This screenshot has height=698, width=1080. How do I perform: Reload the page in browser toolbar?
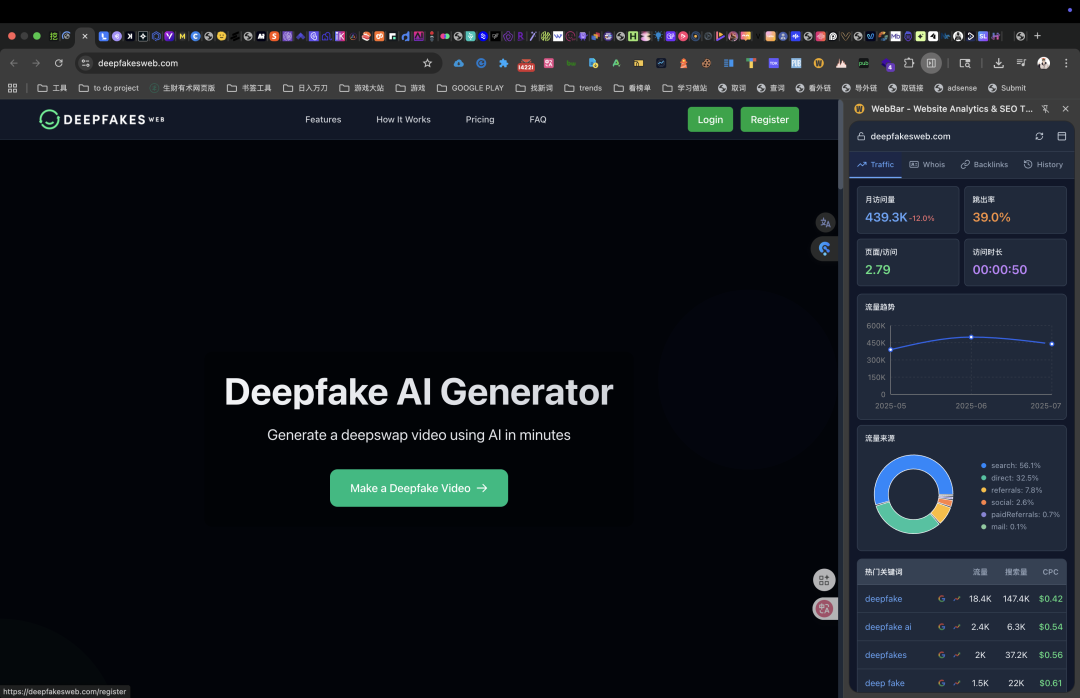tap(59, 63)
